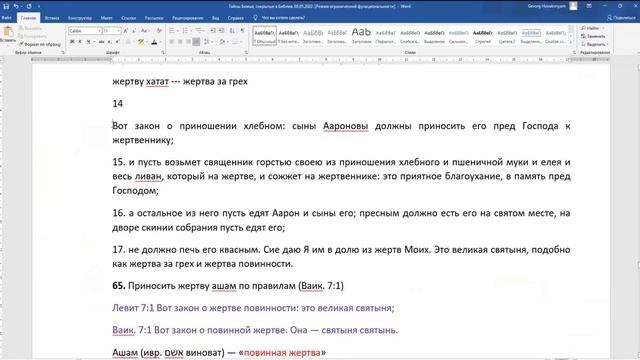
Task: Redo the last action
Action: pos(29,6)
